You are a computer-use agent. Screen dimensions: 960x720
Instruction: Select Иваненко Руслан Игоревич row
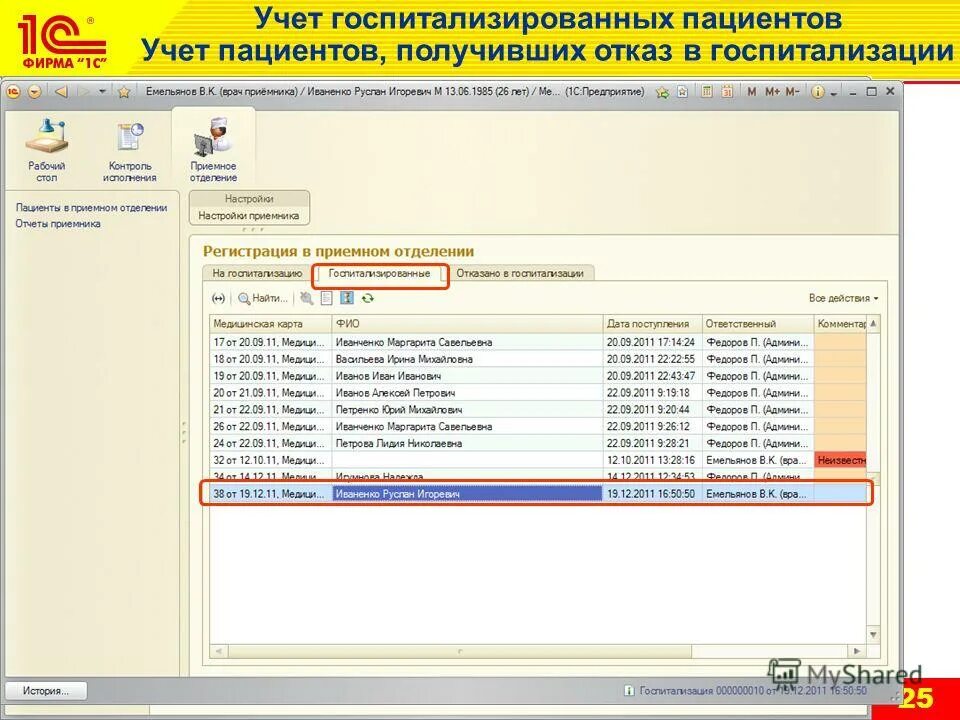pyautogui.click(x=538, y=493)
